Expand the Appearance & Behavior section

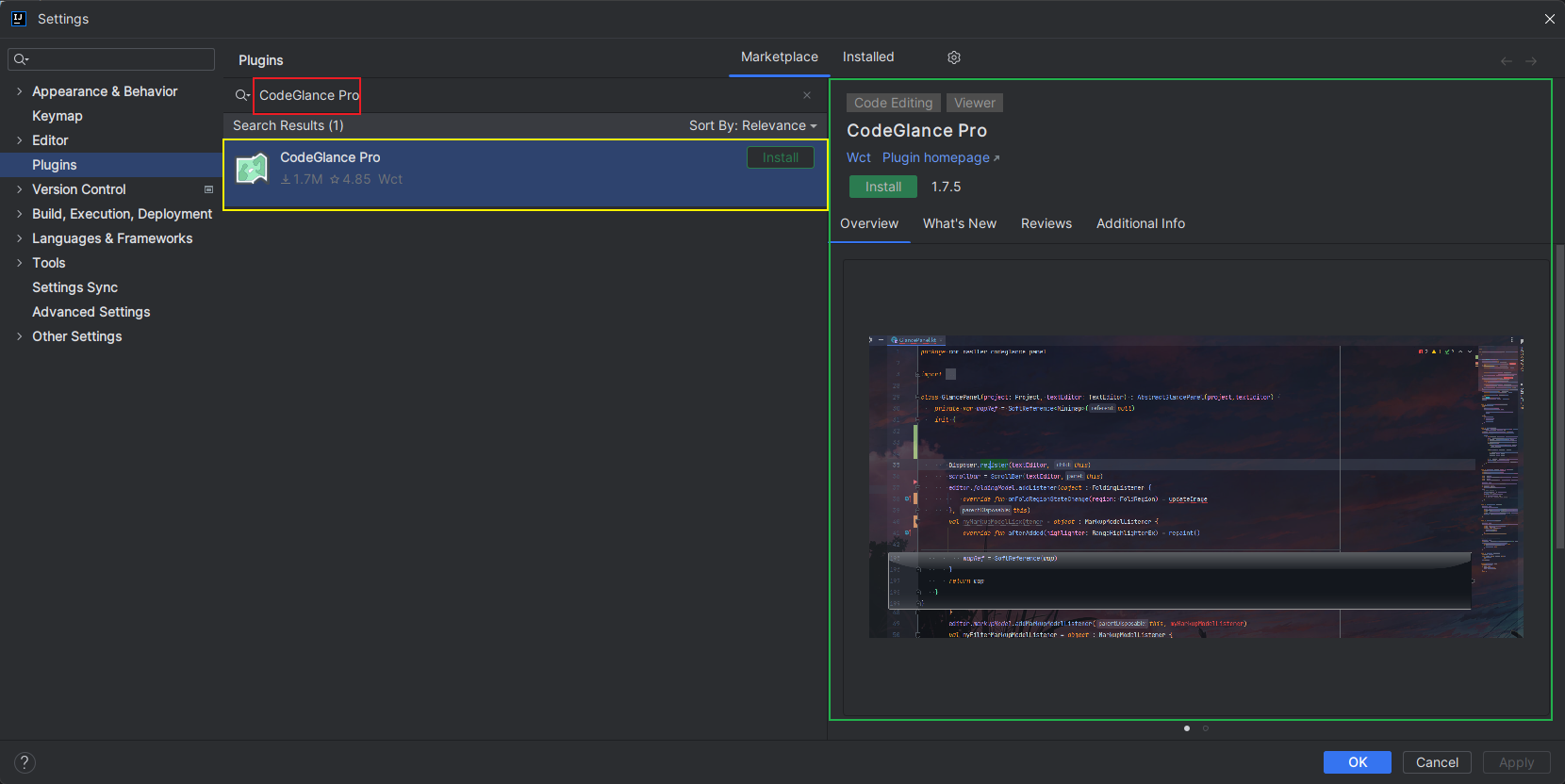19,91
